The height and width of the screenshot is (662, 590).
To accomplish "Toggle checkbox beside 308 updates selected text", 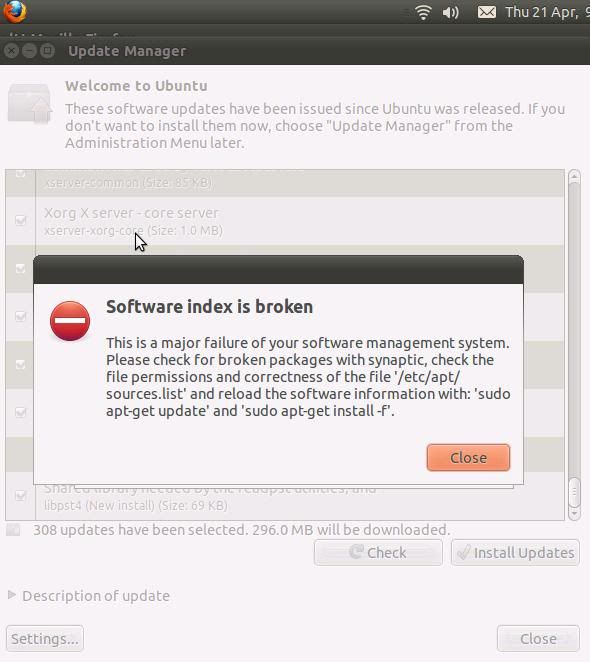I will [13, 529].
